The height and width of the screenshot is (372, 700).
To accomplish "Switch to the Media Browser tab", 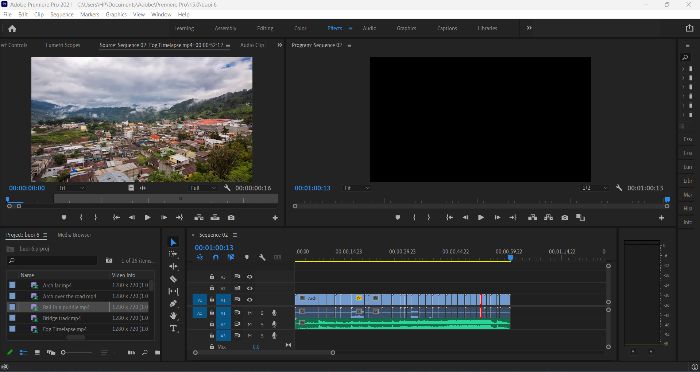I will pos(74,235).
